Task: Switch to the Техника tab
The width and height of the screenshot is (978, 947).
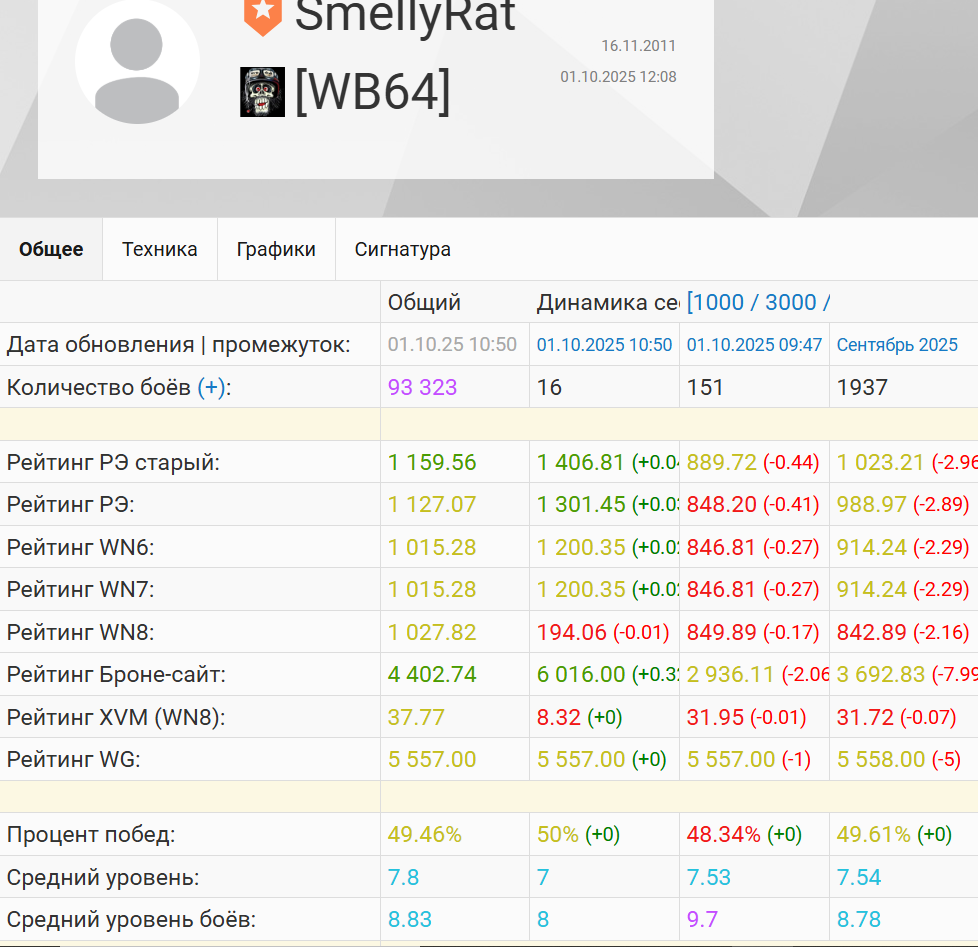Action: [x=160, y=249]
